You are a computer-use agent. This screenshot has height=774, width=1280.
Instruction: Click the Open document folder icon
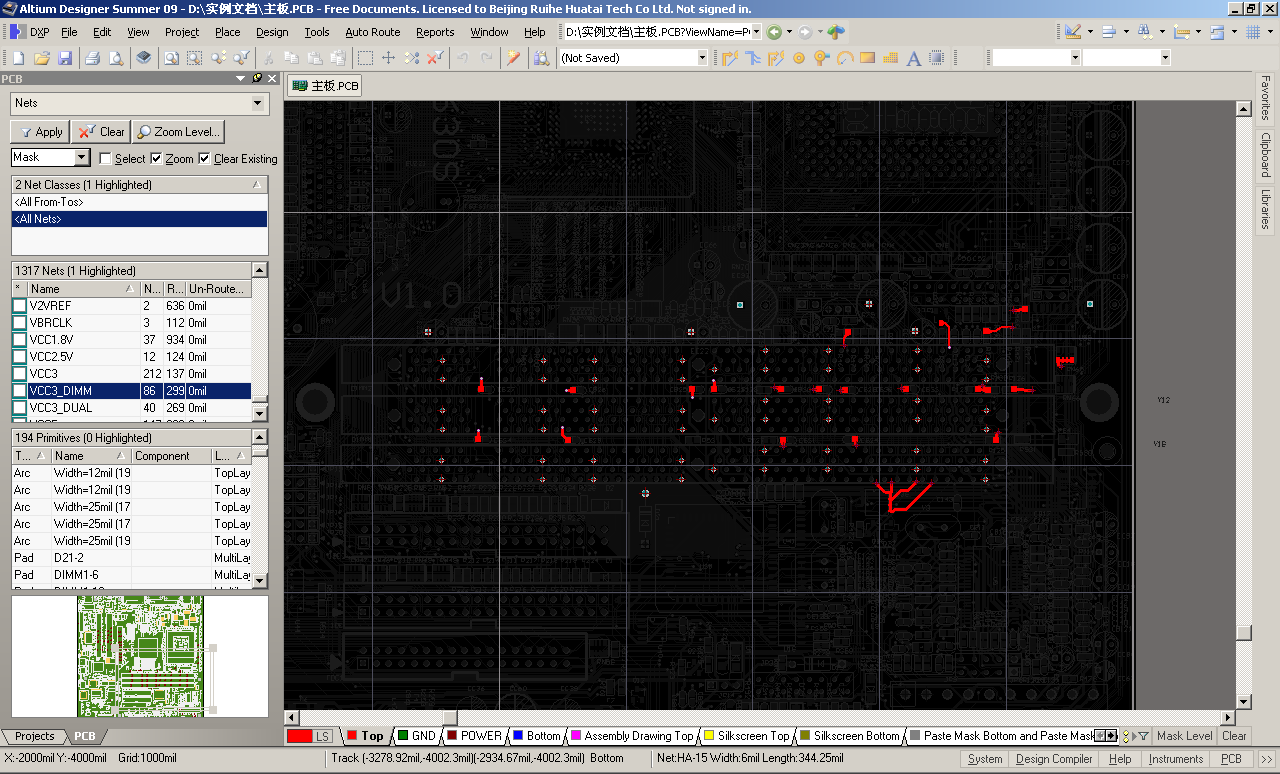coord(42,58)
